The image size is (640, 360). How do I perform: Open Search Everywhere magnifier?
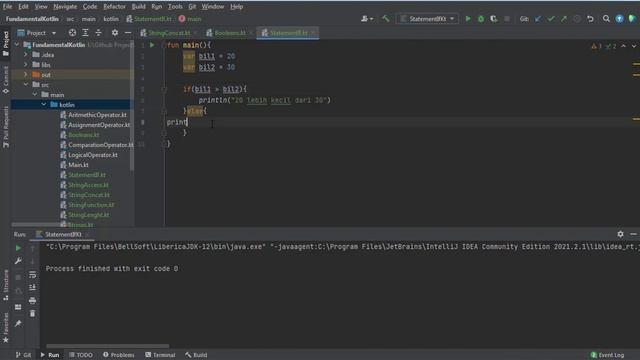pos(606,19)
